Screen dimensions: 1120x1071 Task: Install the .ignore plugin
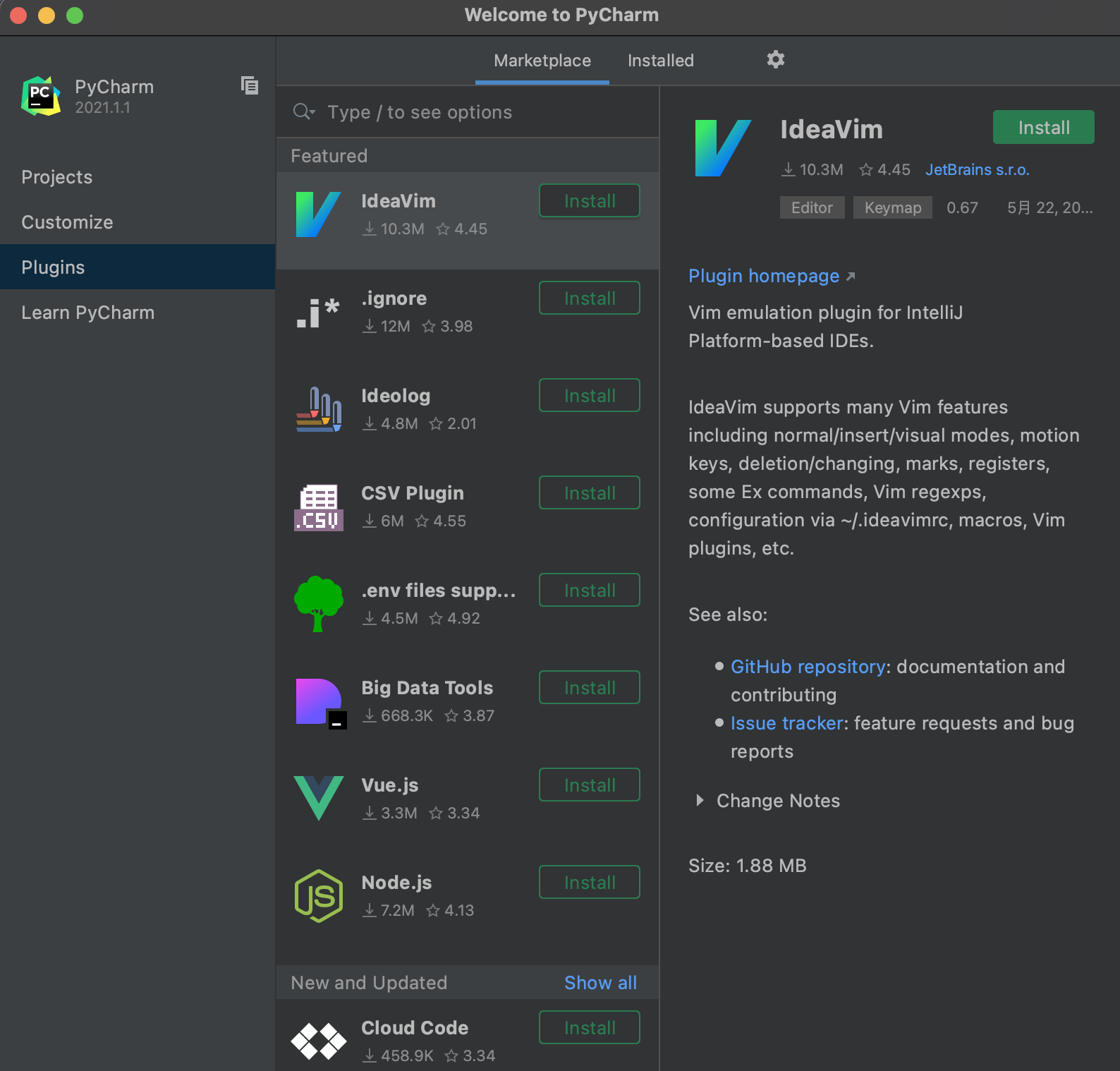590,298
